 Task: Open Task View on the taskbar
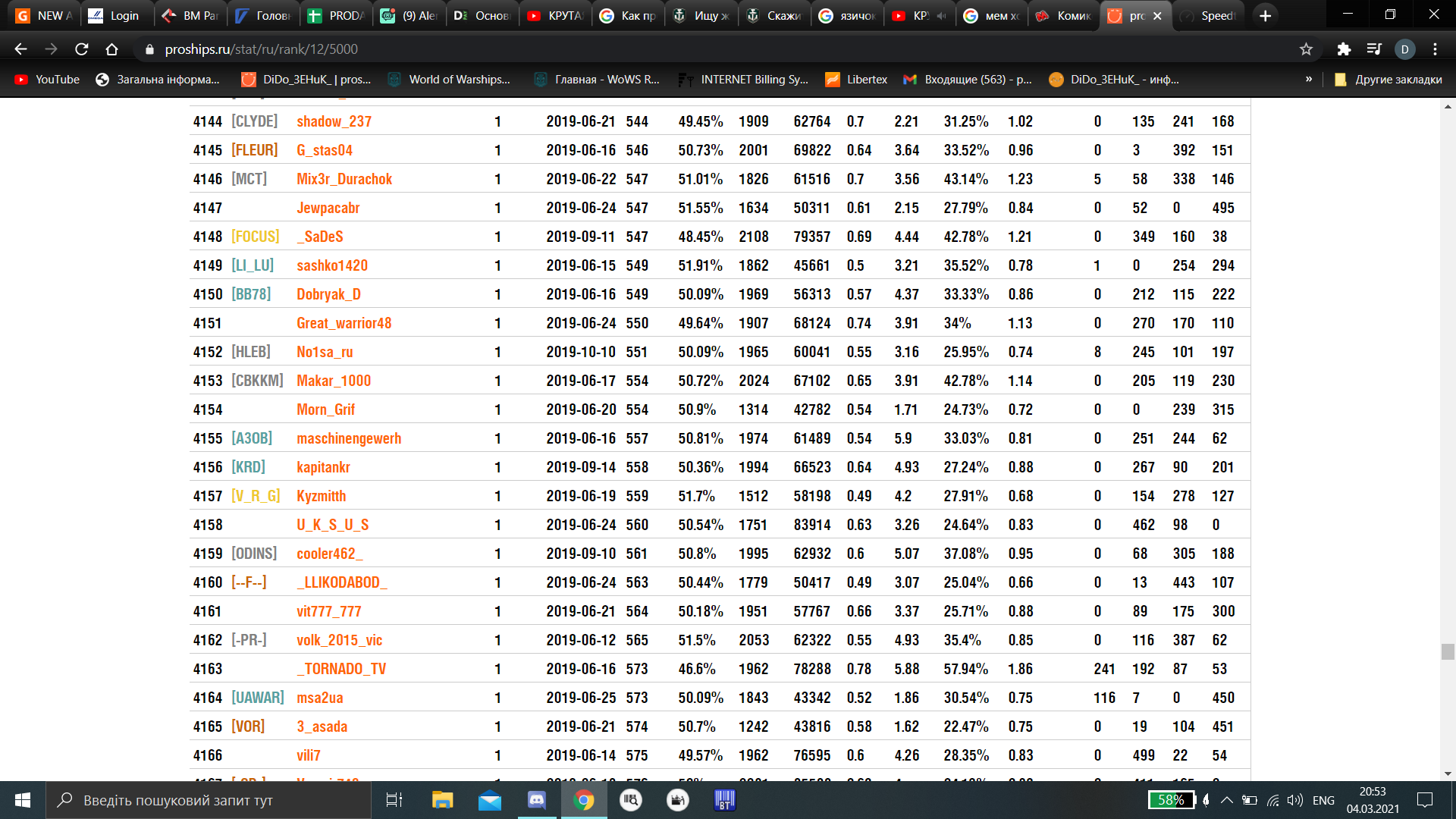click(x=394, y=800)
